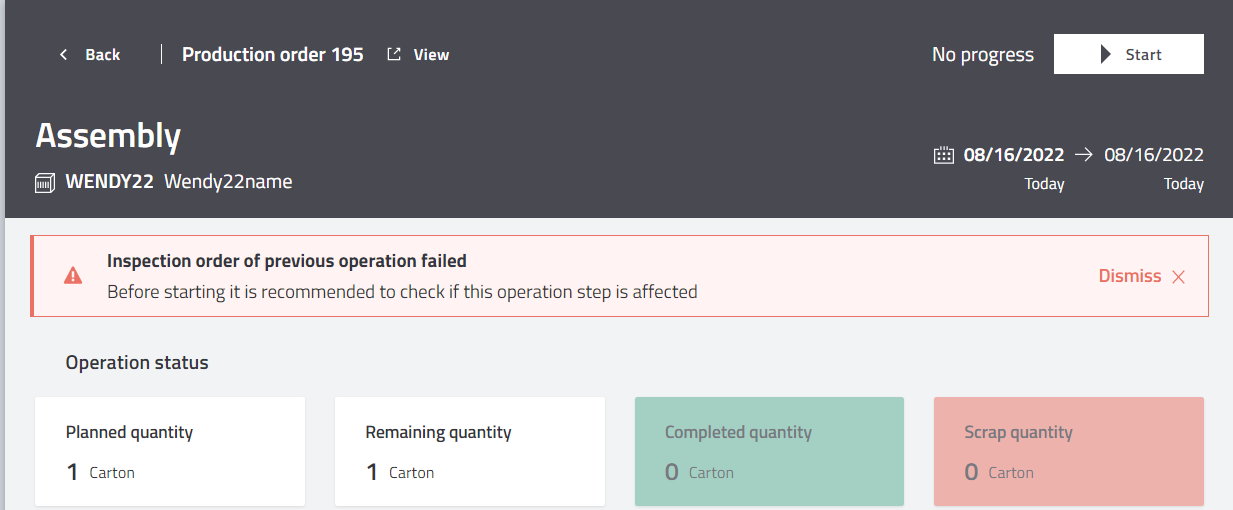This screenshot has height=510, width=1233.
Task: Click the red Scrap quantity tile
Action: (1069, 451)
